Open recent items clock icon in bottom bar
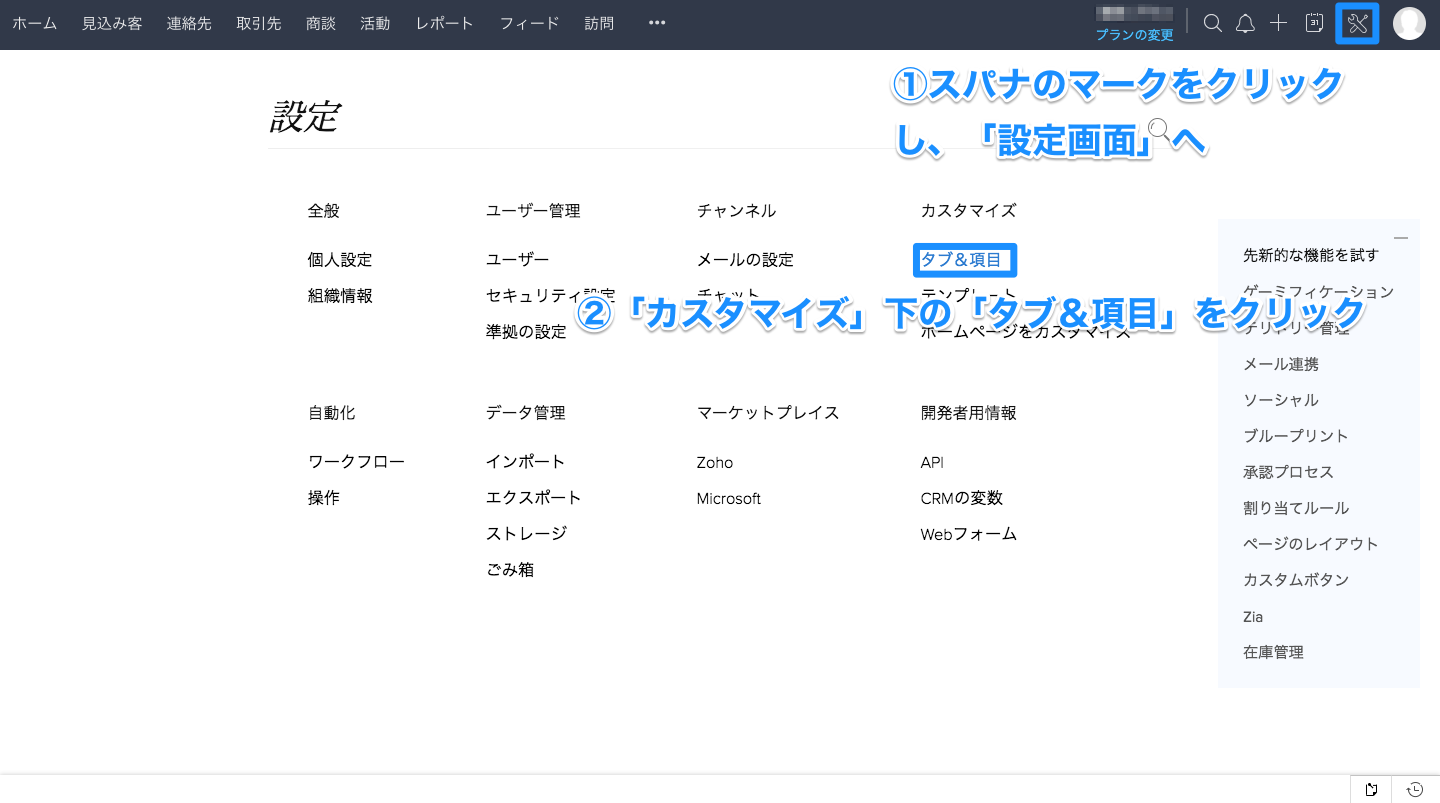Viewport: 1440px width, 803px height. click(1415, 789)
